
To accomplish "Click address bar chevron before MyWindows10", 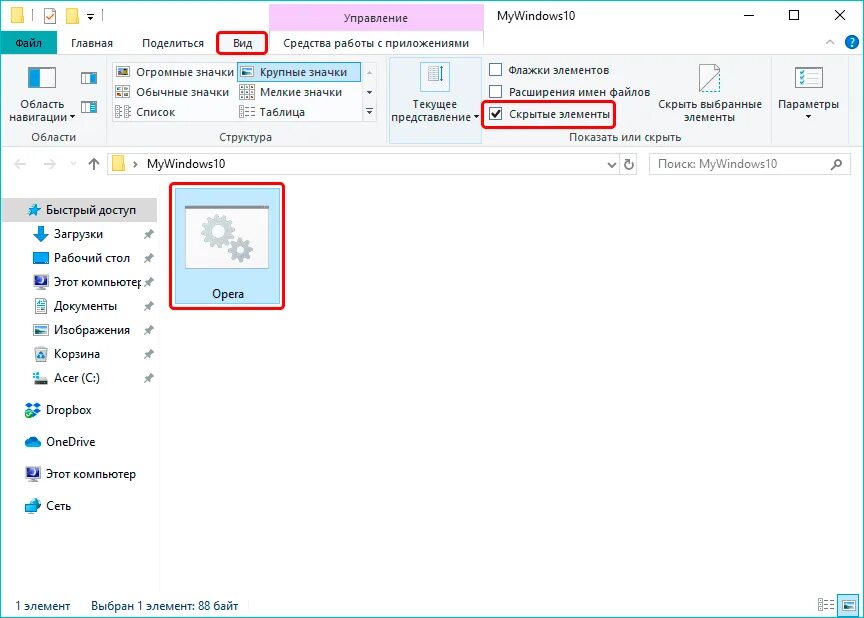I will point(135,164).
